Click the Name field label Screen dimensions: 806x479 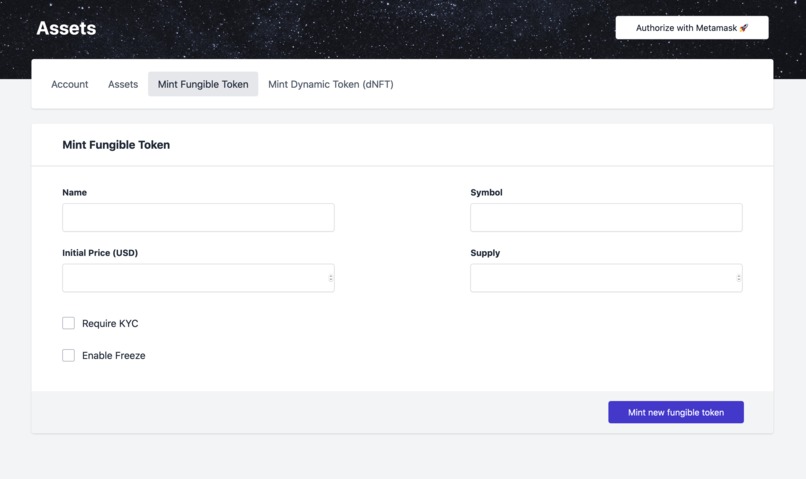click(x=75, y=192)
